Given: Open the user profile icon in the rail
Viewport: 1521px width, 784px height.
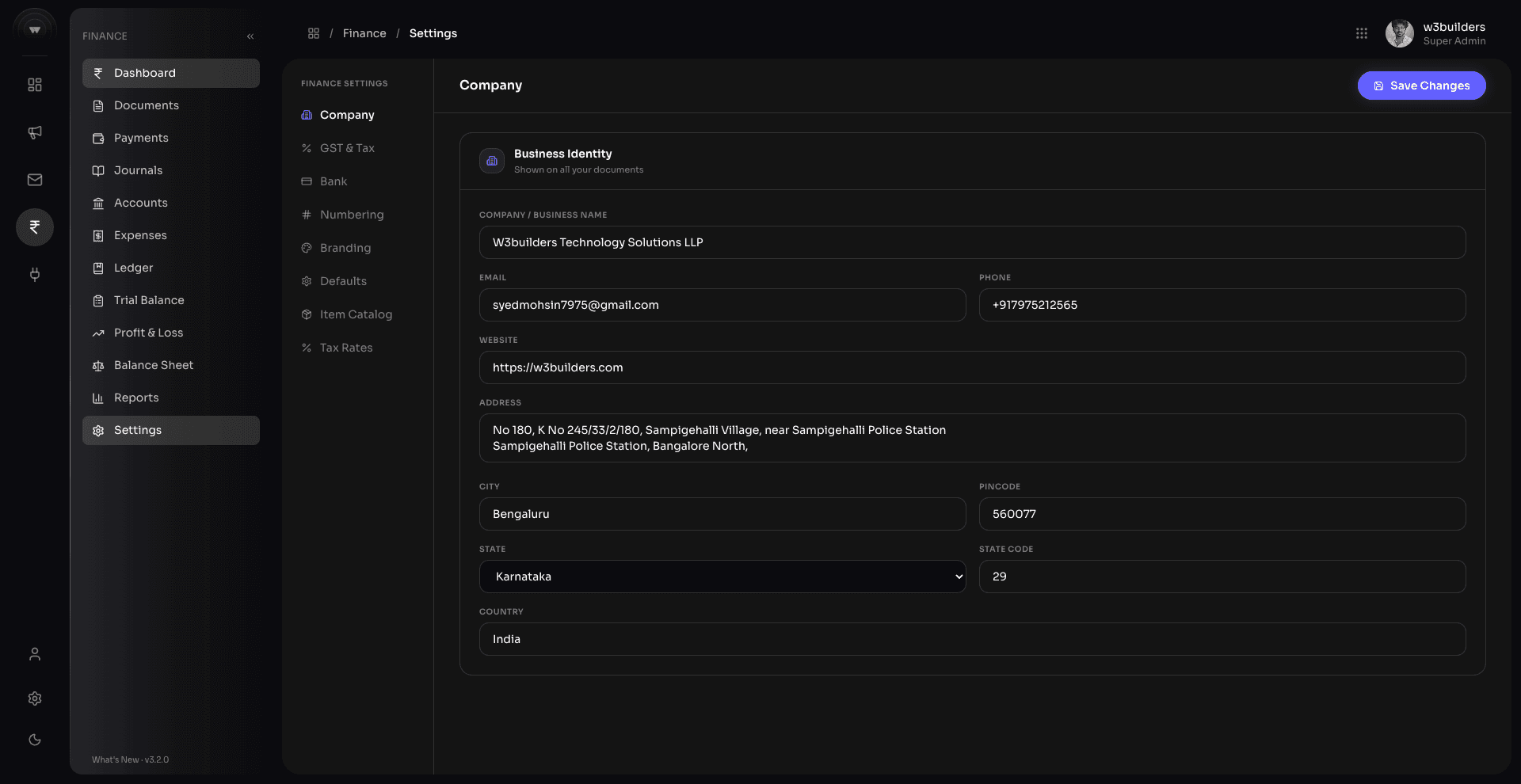Looking at the screenshot, I should [35, 654].
